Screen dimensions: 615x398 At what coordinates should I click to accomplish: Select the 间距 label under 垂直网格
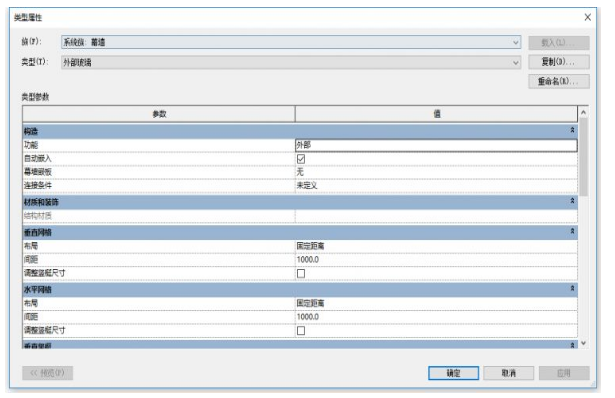[x=31, y=259]
